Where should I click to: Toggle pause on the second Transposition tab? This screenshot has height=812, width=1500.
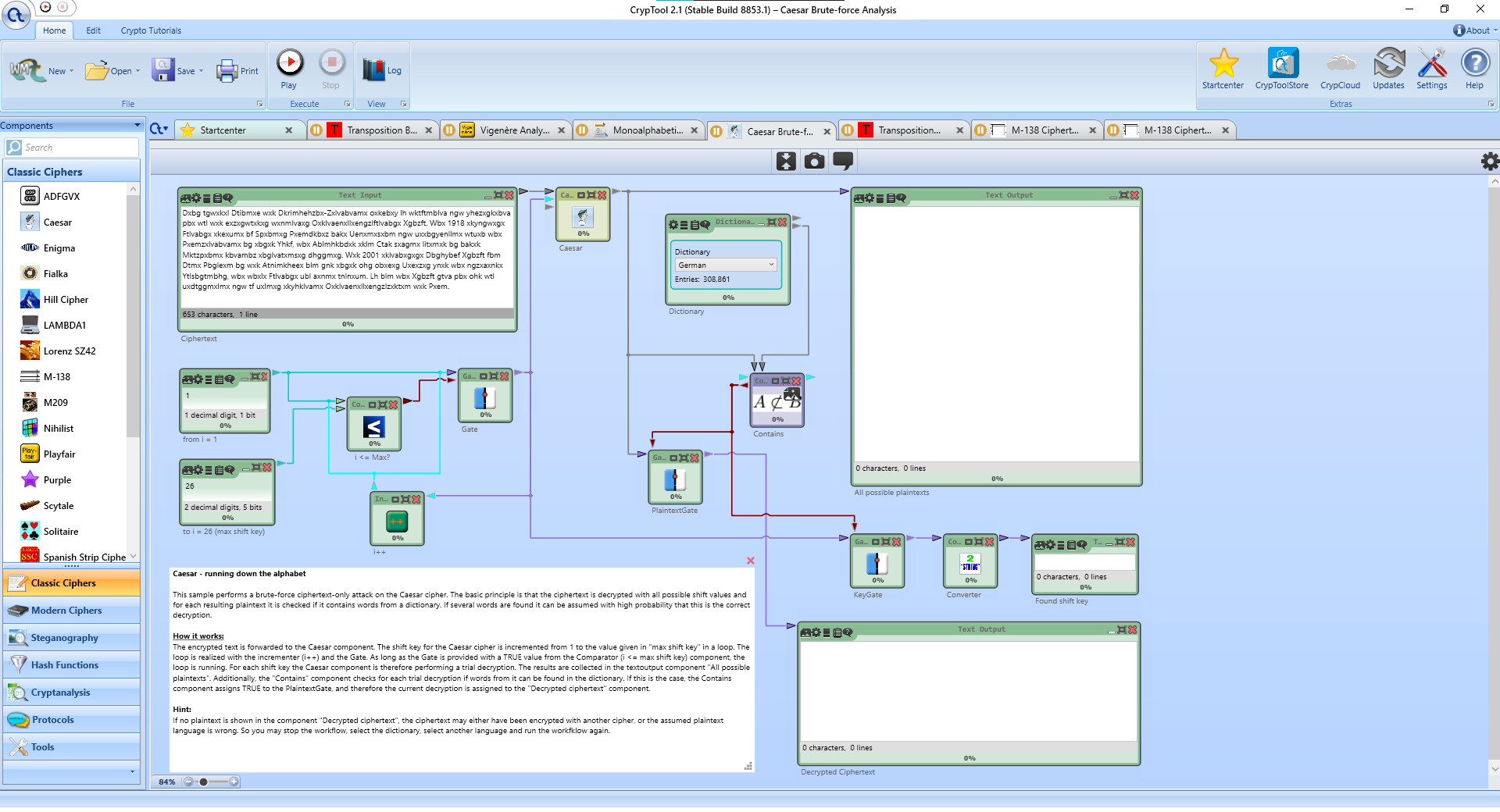coord(848,130)
